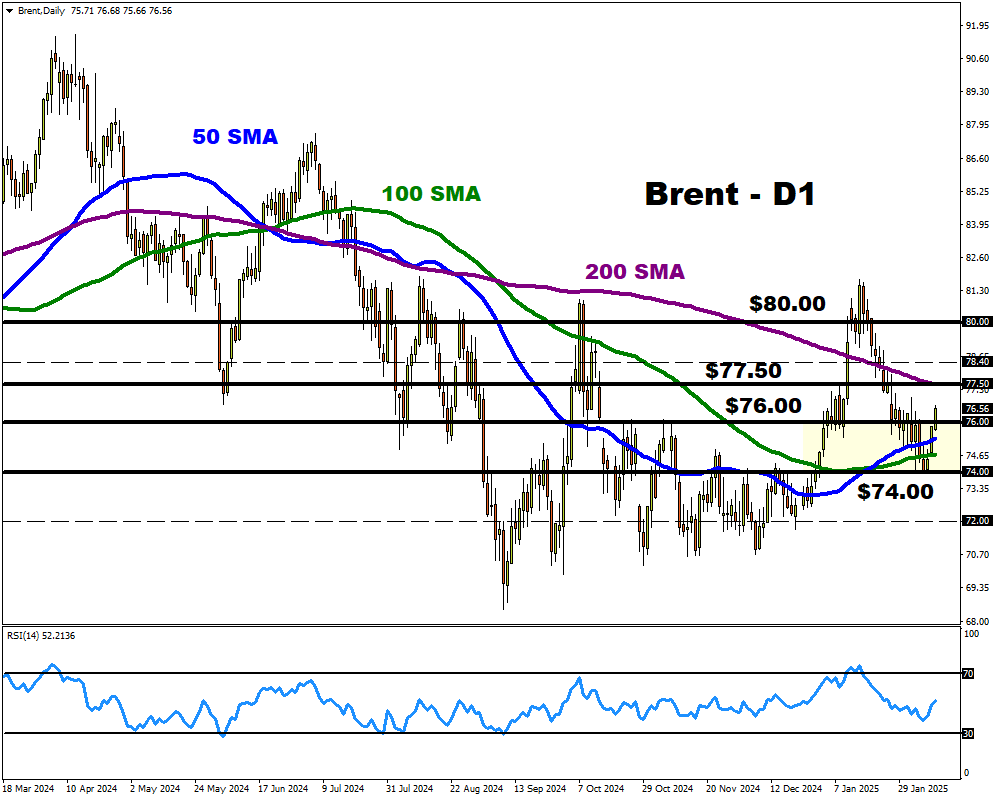
Task: Select the $76.00 level annotation
Action: [x=763, y=405]
